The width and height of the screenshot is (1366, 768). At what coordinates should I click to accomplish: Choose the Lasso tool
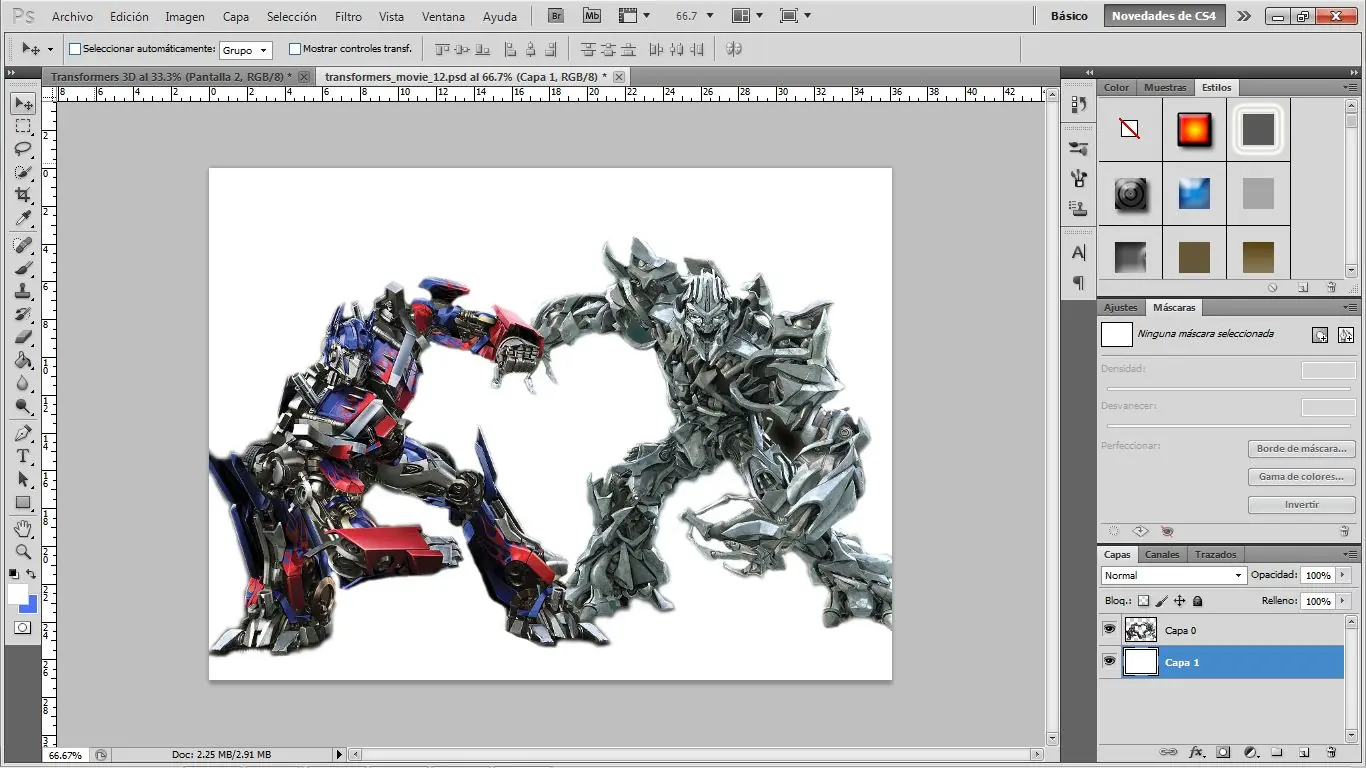(23, 150)
